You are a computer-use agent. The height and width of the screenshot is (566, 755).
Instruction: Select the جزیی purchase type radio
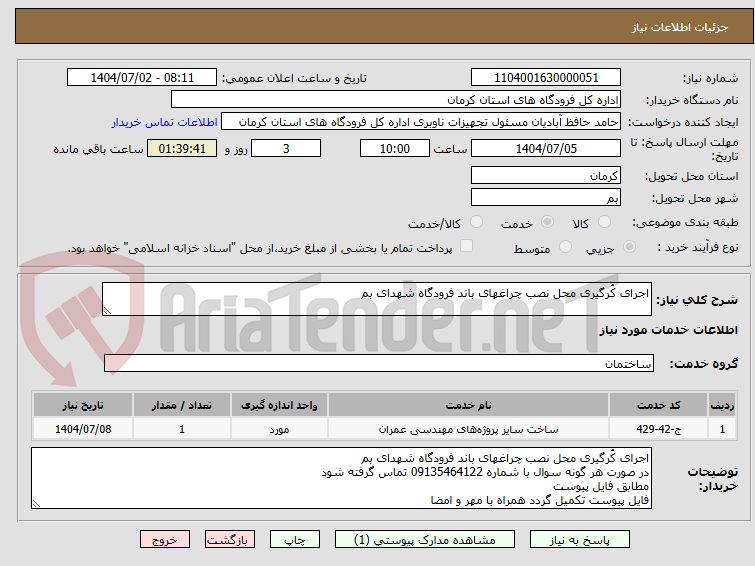629,247
